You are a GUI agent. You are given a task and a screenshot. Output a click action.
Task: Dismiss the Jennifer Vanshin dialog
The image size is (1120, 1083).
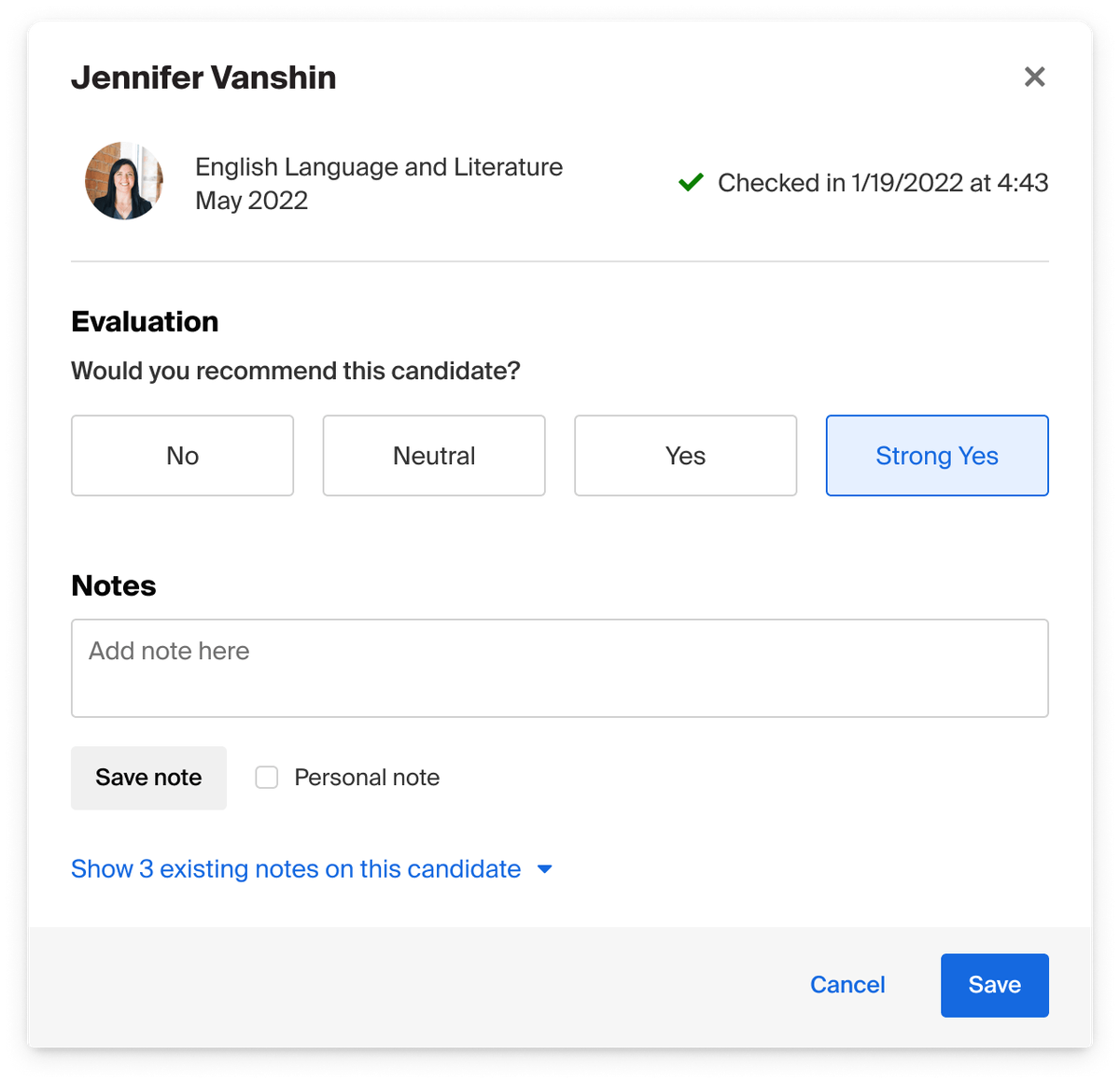pos(1034,77)
